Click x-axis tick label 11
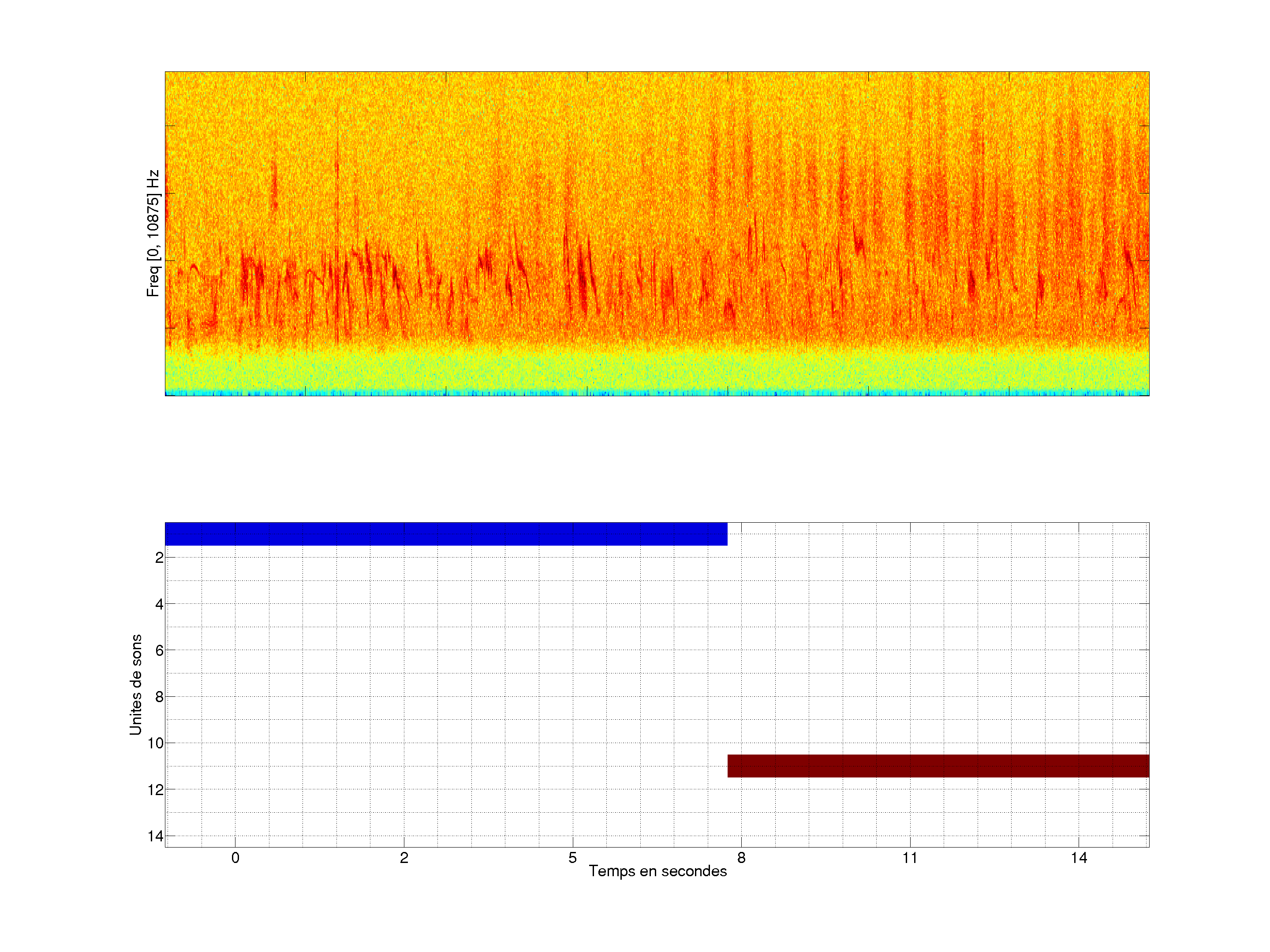 point(910,858)
